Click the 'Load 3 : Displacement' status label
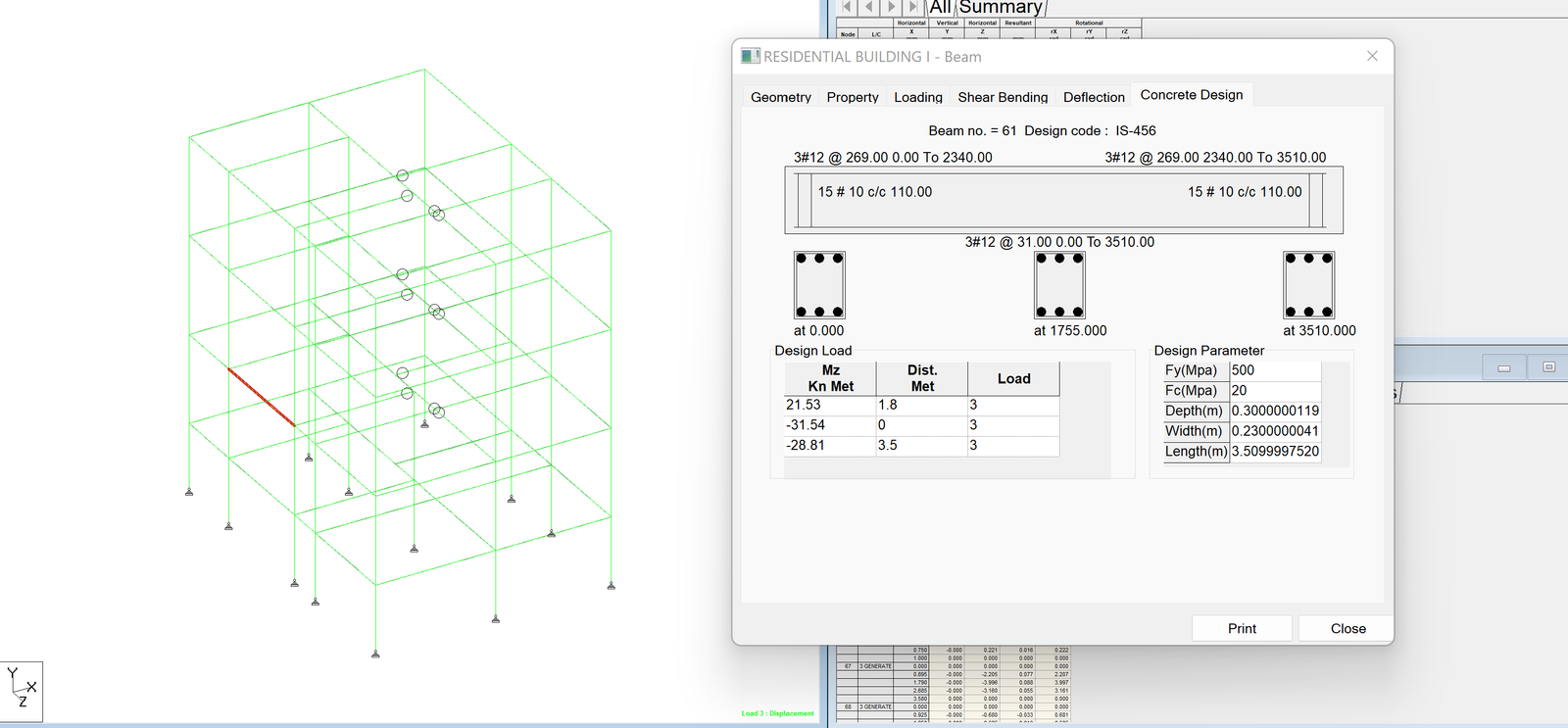The width and height of the screenshot is (1568, 728). 778,713
